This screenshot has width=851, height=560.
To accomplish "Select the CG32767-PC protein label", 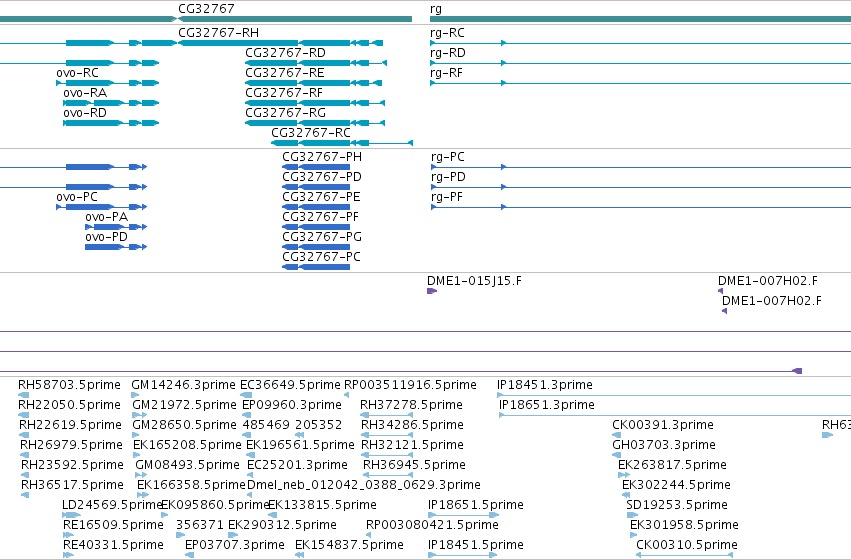I will coord(321,257).
